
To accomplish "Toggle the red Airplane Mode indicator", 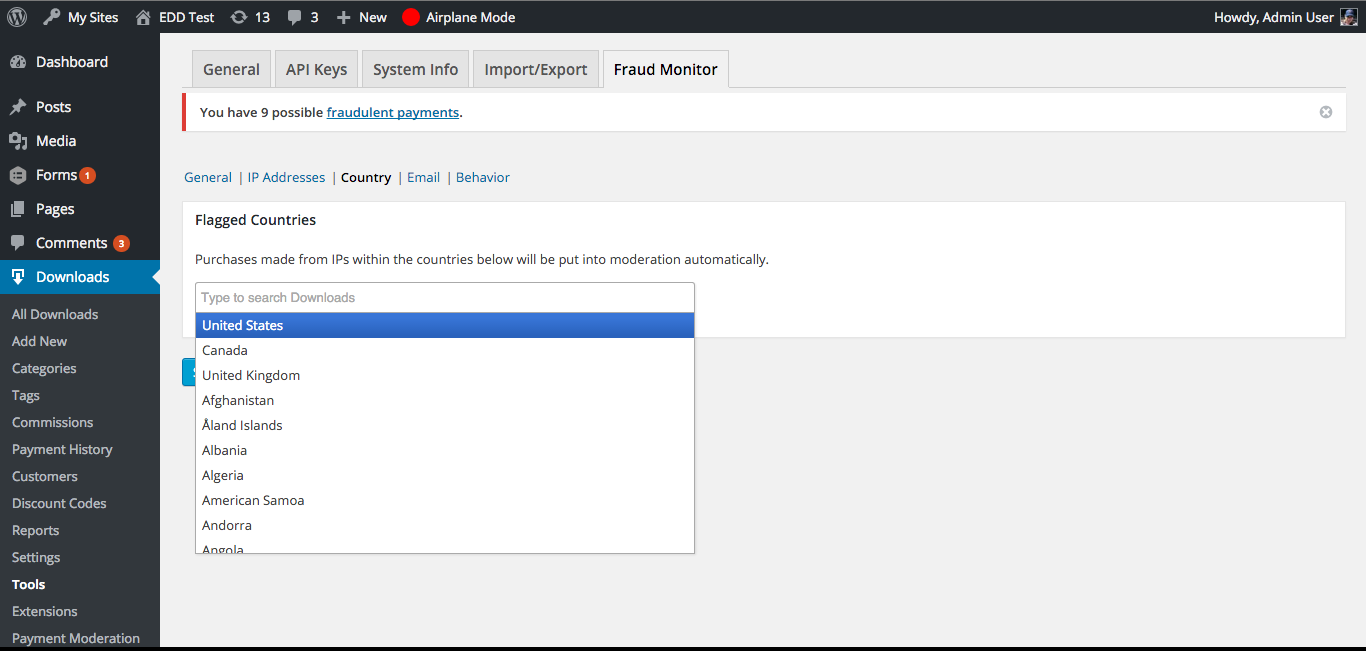I will pyautogui.click(x=410, y=17).
